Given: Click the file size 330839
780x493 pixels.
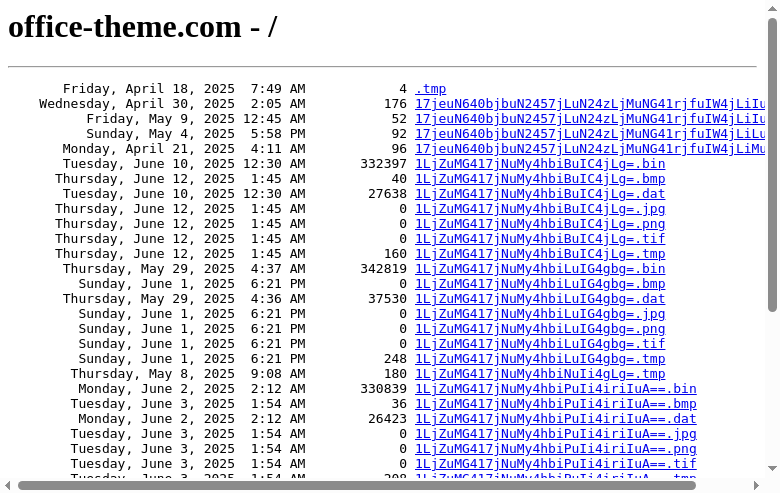Looking at the screenshot, I should (x=384, y=389).
